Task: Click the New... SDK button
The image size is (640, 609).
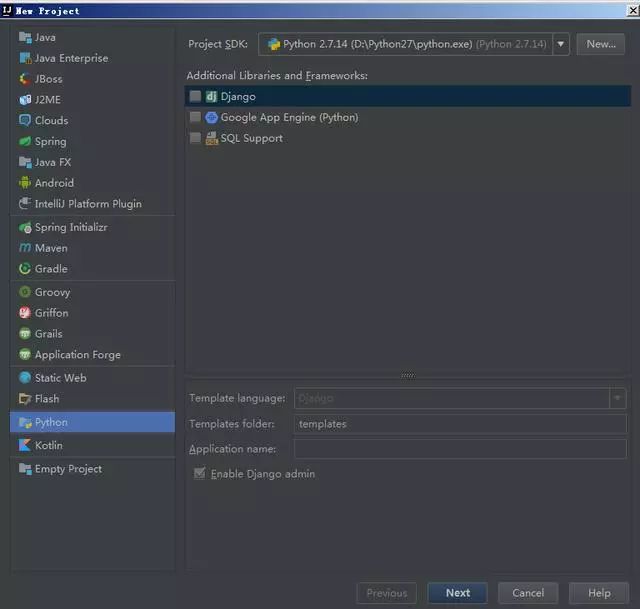Action: click(x=601, y=44)
